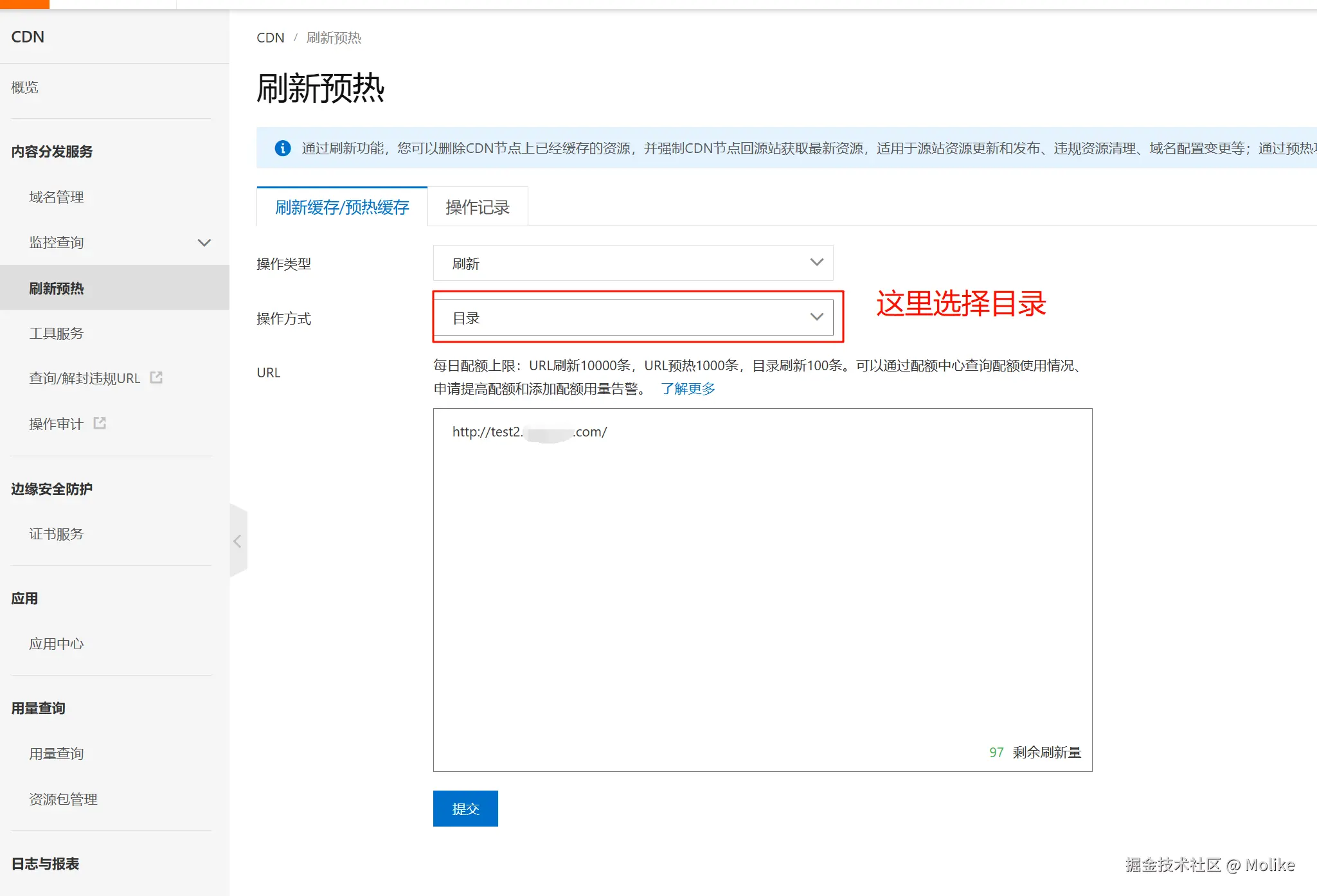
Task: Click external link icon beside 查询/解封违规URL
Action: click(x=156, y=377)
